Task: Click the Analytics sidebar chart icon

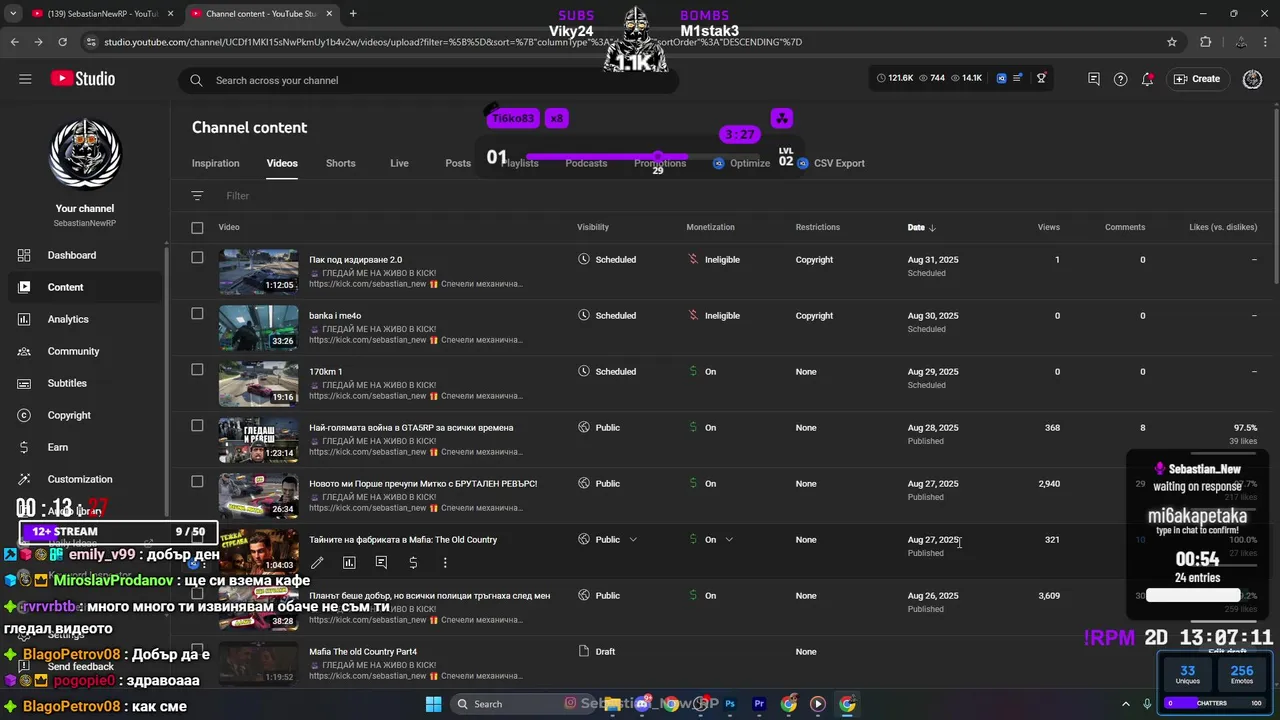Action: point(25,319)
